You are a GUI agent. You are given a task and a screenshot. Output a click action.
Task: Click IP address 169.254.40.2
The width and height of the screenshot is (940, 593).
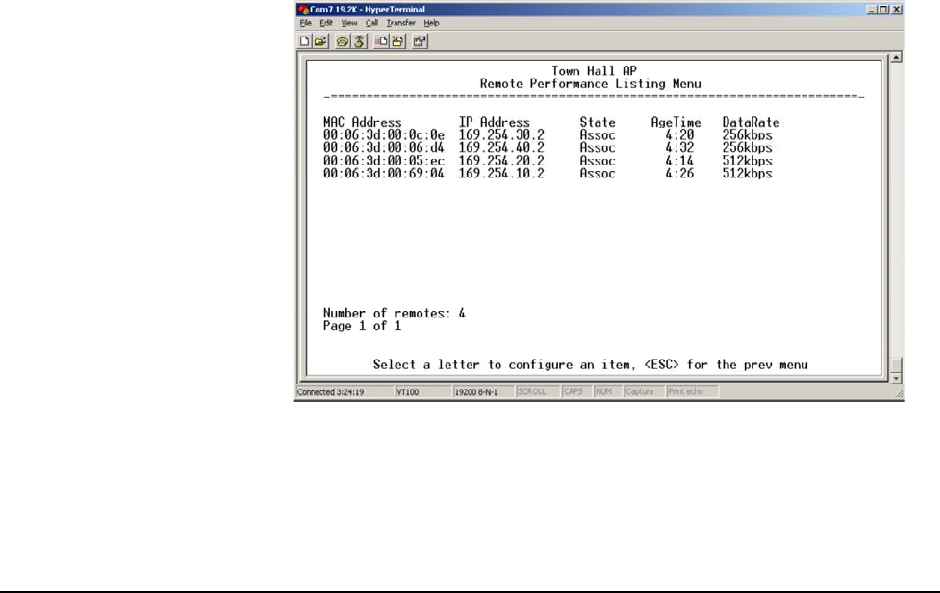pos(502,148)
